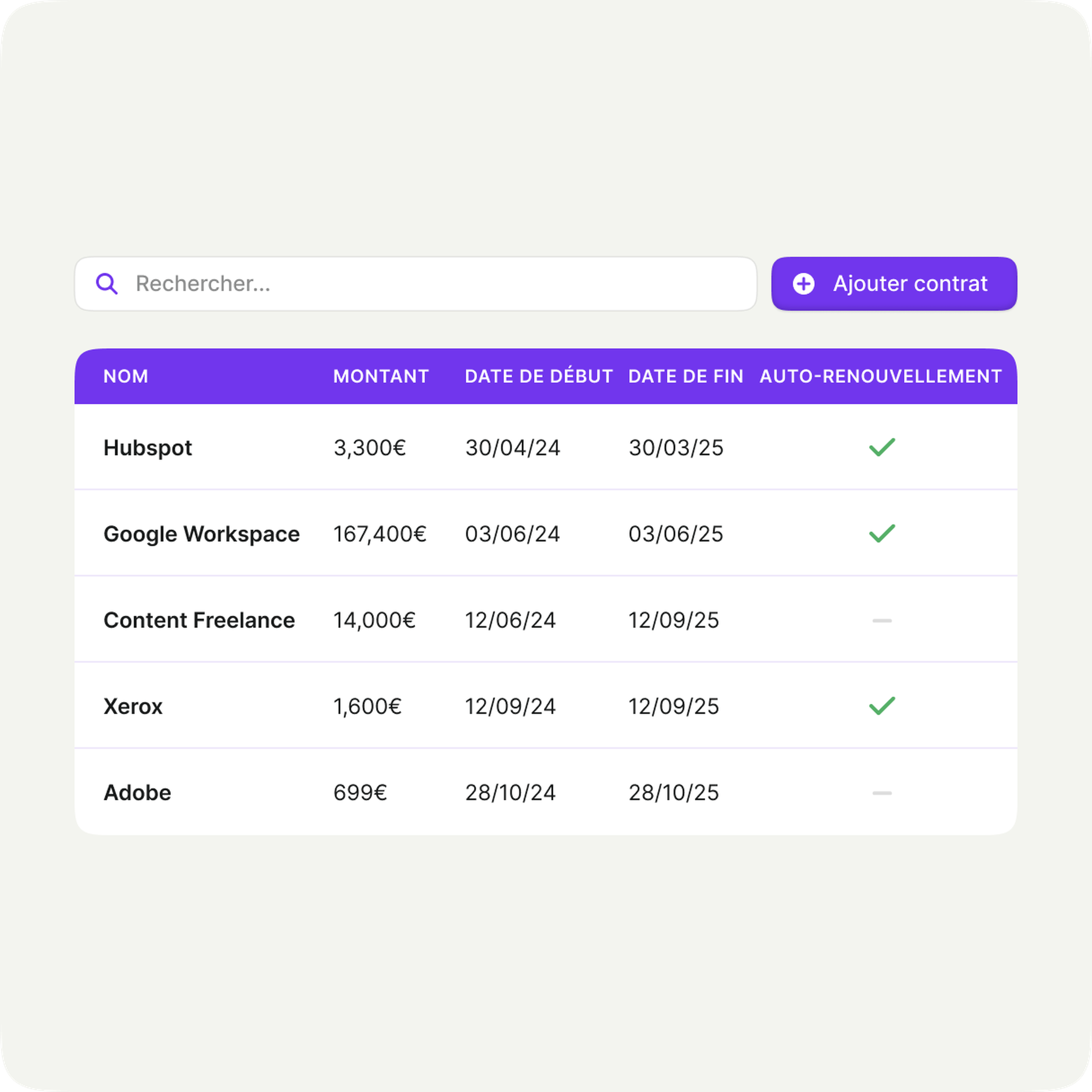Click the 167,400€ amount cell
1092x1092 pixels.
379,534
